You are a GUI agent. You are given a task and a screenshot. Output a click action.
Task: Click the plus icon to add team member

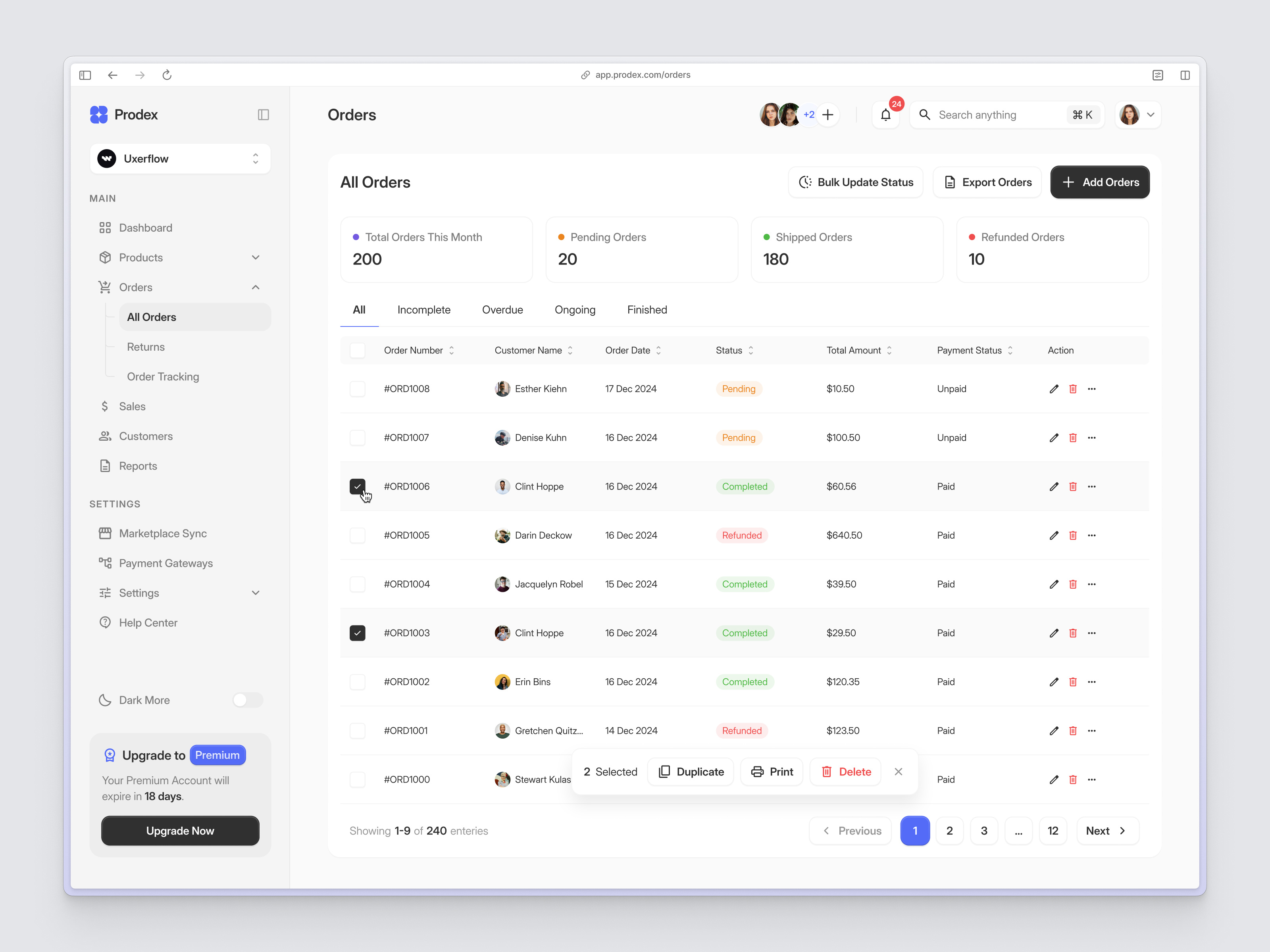pos(827,115)
